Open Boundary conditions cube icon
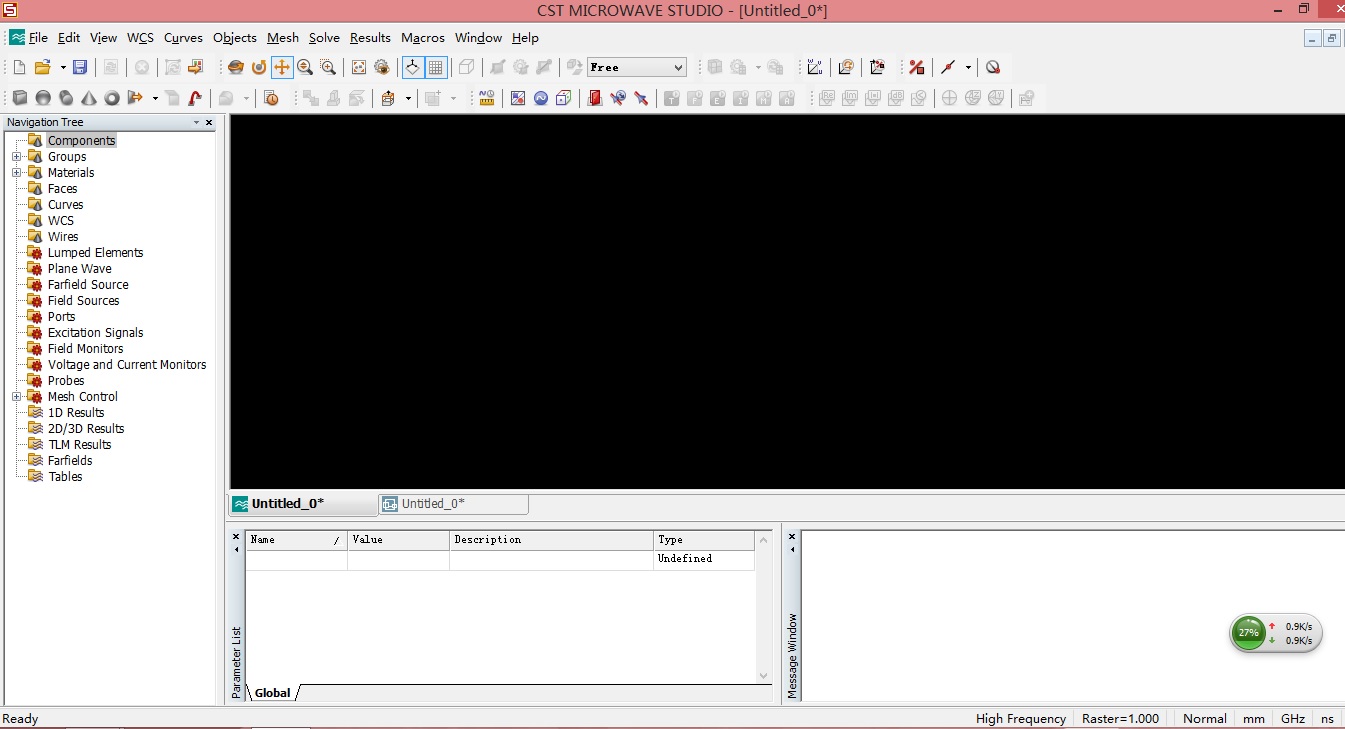 [x=564, y=98]
